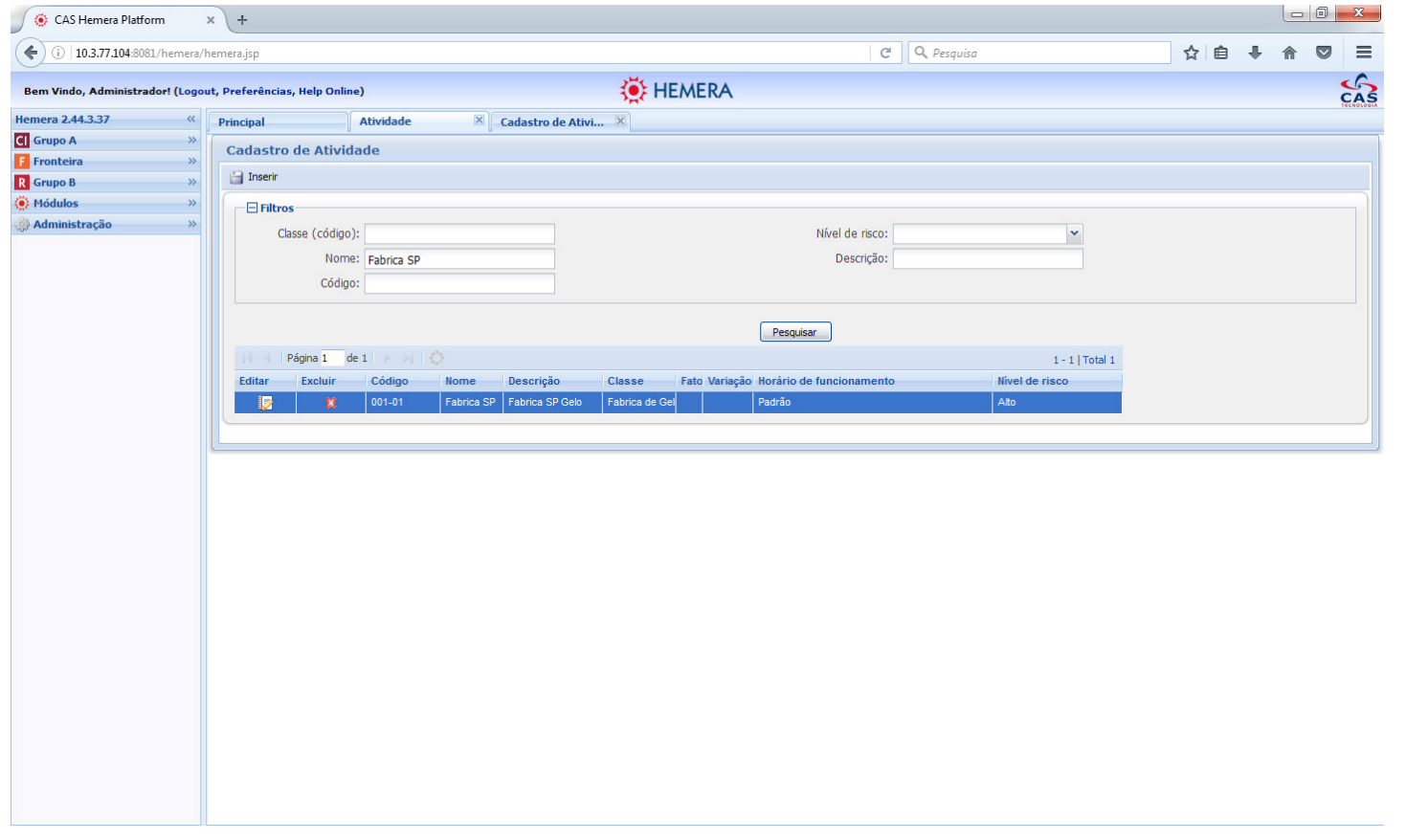The image size is (1406, 840).
Task: Expand the Grupo A menu section
Action: (x=191, y=141)
